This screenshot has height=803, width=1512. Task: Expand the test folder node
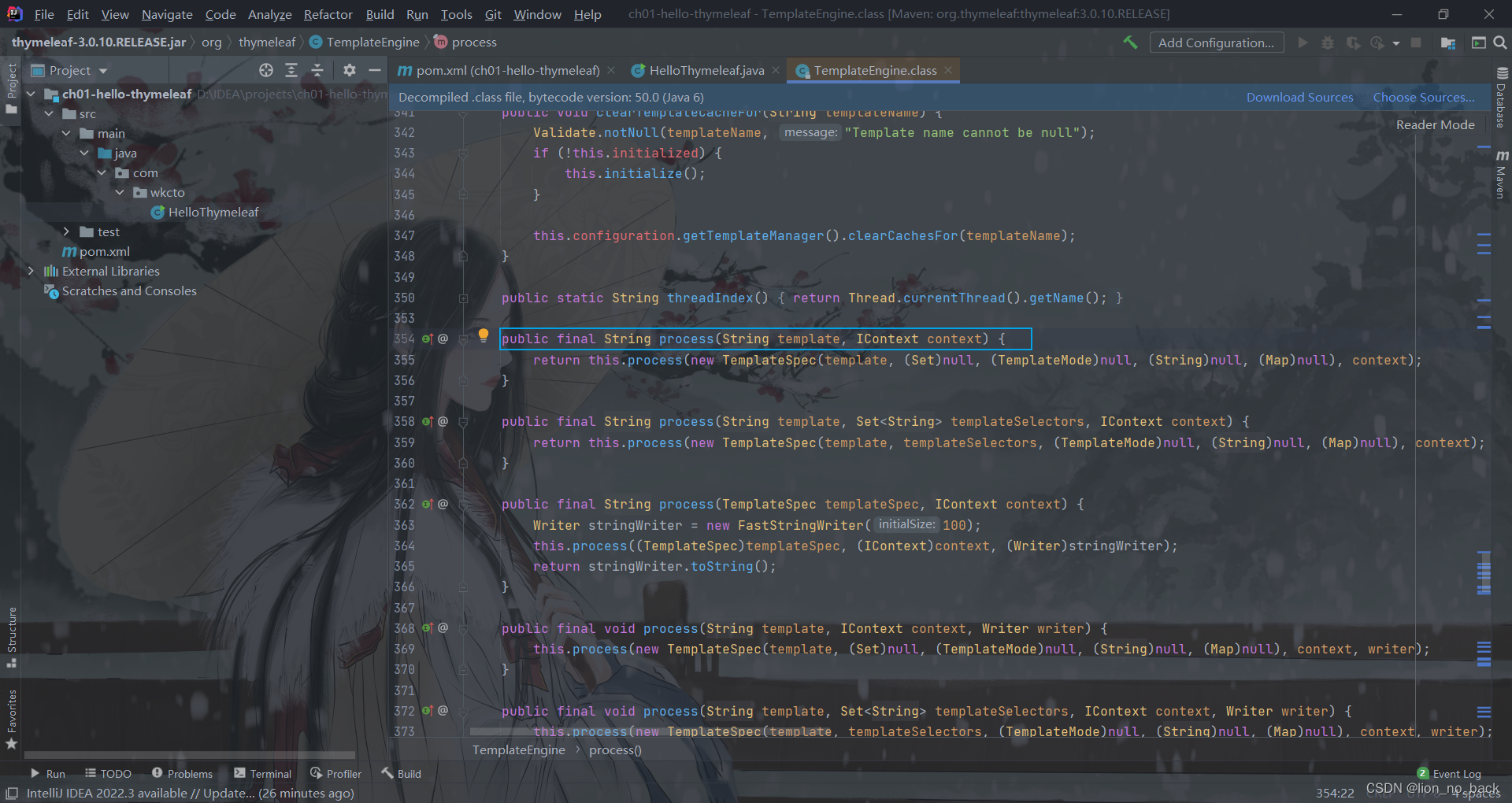[66, 231]
